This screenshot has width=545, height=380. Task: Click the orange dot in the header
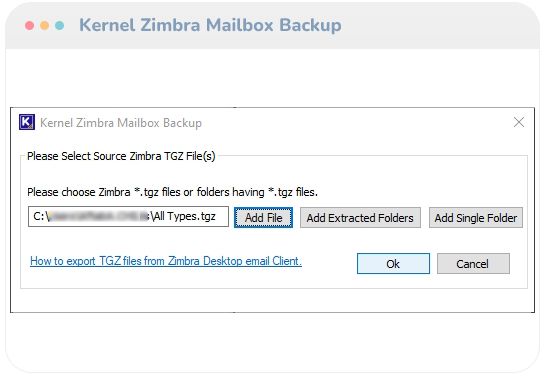[44, 25]
